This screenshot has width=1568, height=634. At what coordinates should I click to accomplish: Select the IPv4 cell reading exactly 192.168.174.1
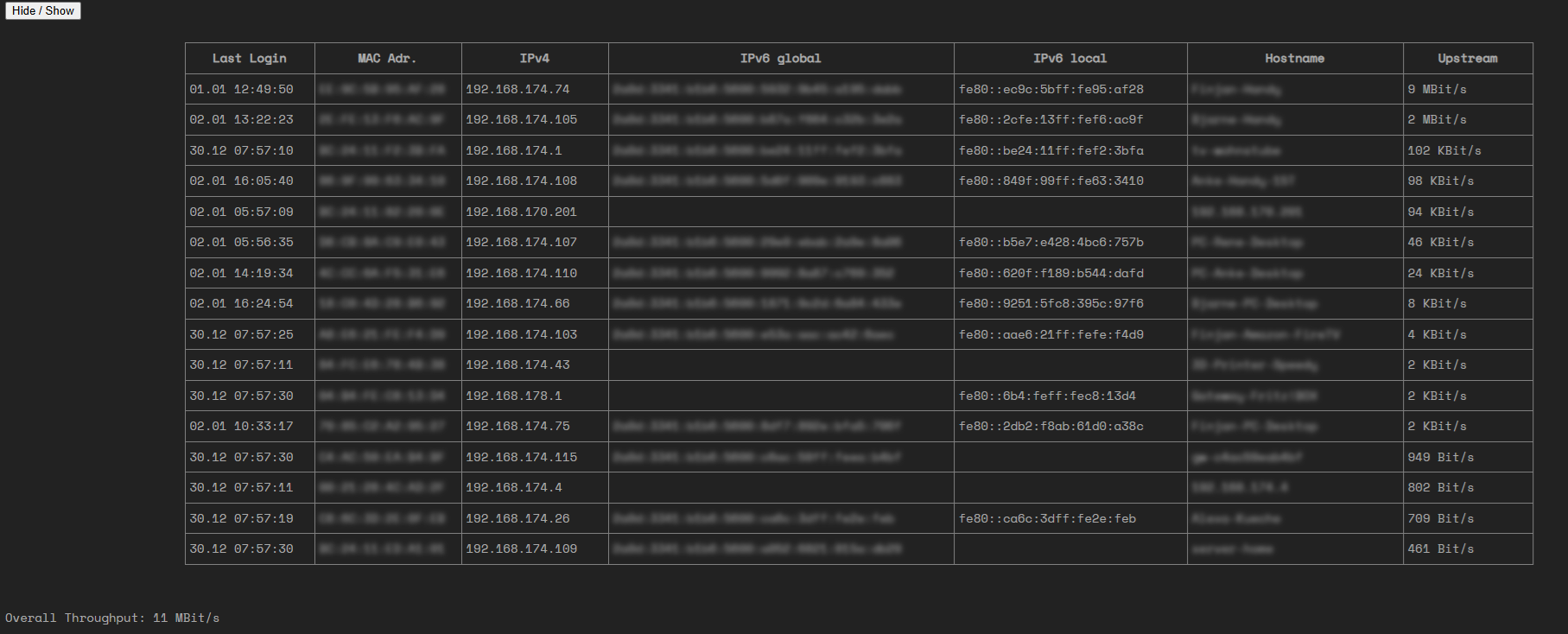(x=514, y=150)
